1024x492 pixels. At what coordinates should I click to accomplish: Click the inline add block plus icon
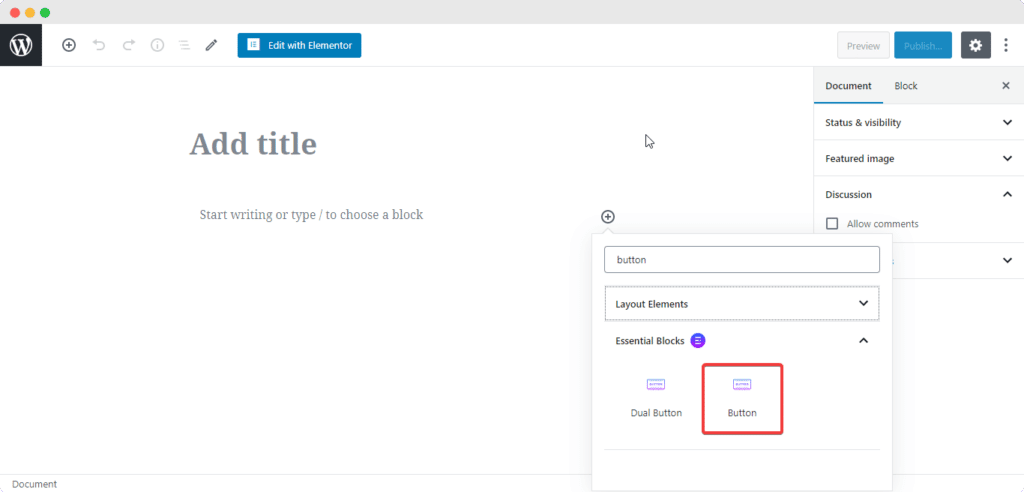(x=608, y=217)
